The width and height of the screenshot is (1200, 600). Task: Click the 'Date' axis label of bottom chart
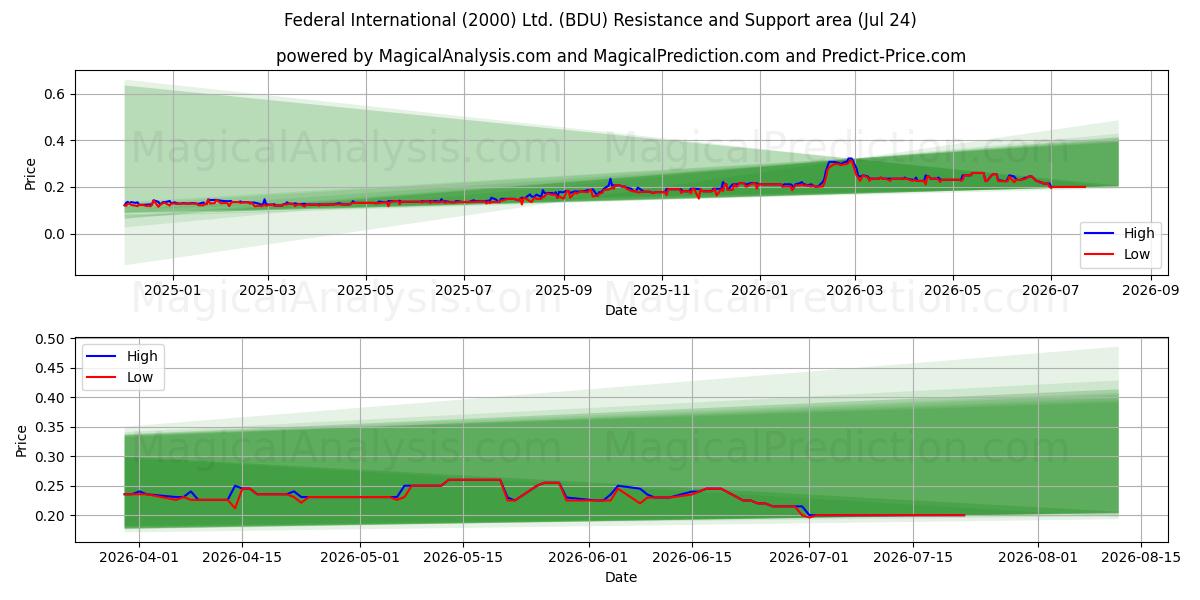tap(621, 578)
